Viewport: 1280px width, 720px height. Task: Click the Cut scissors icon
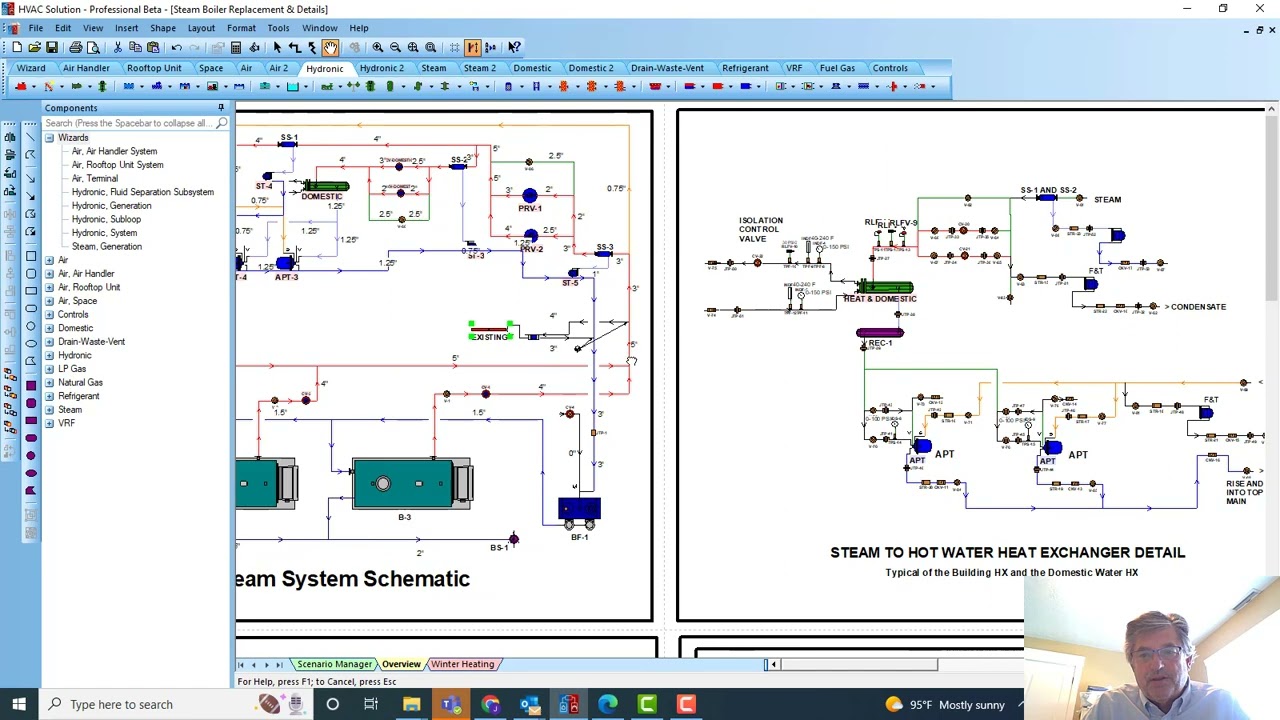click(x=117, y=47)
